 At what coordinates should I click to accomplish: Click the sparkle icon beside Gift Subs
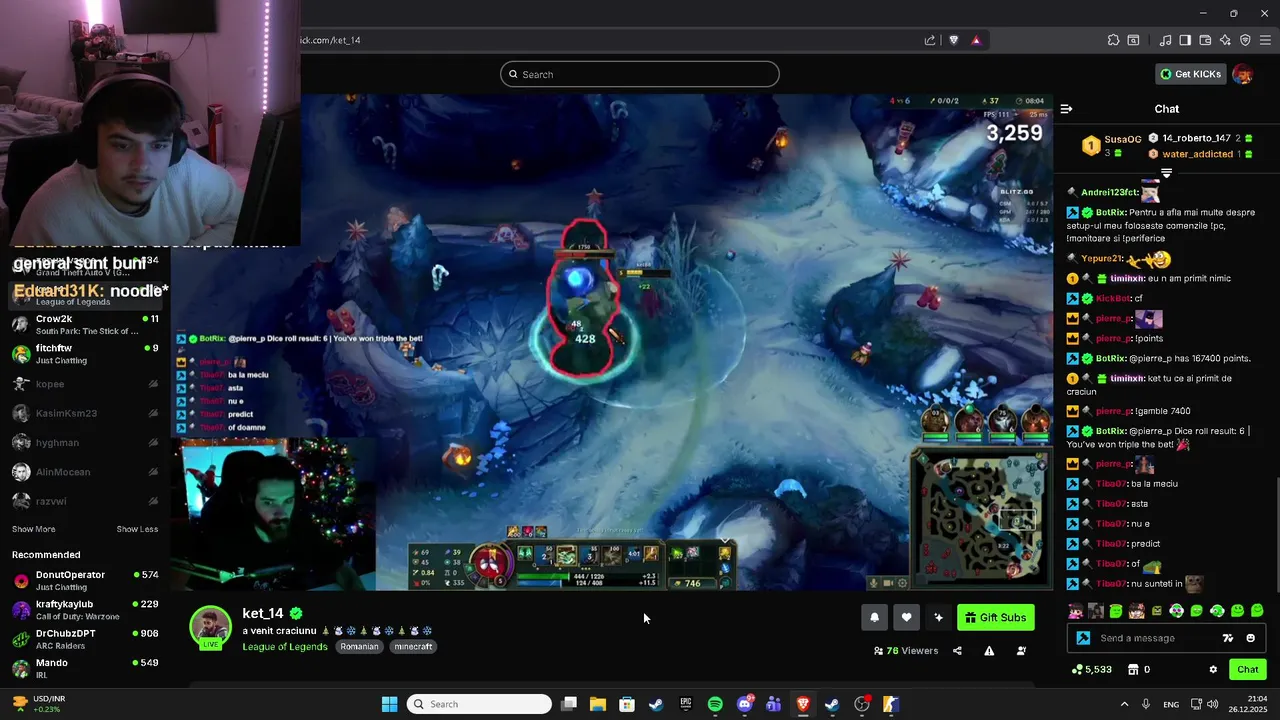point(938,617)
